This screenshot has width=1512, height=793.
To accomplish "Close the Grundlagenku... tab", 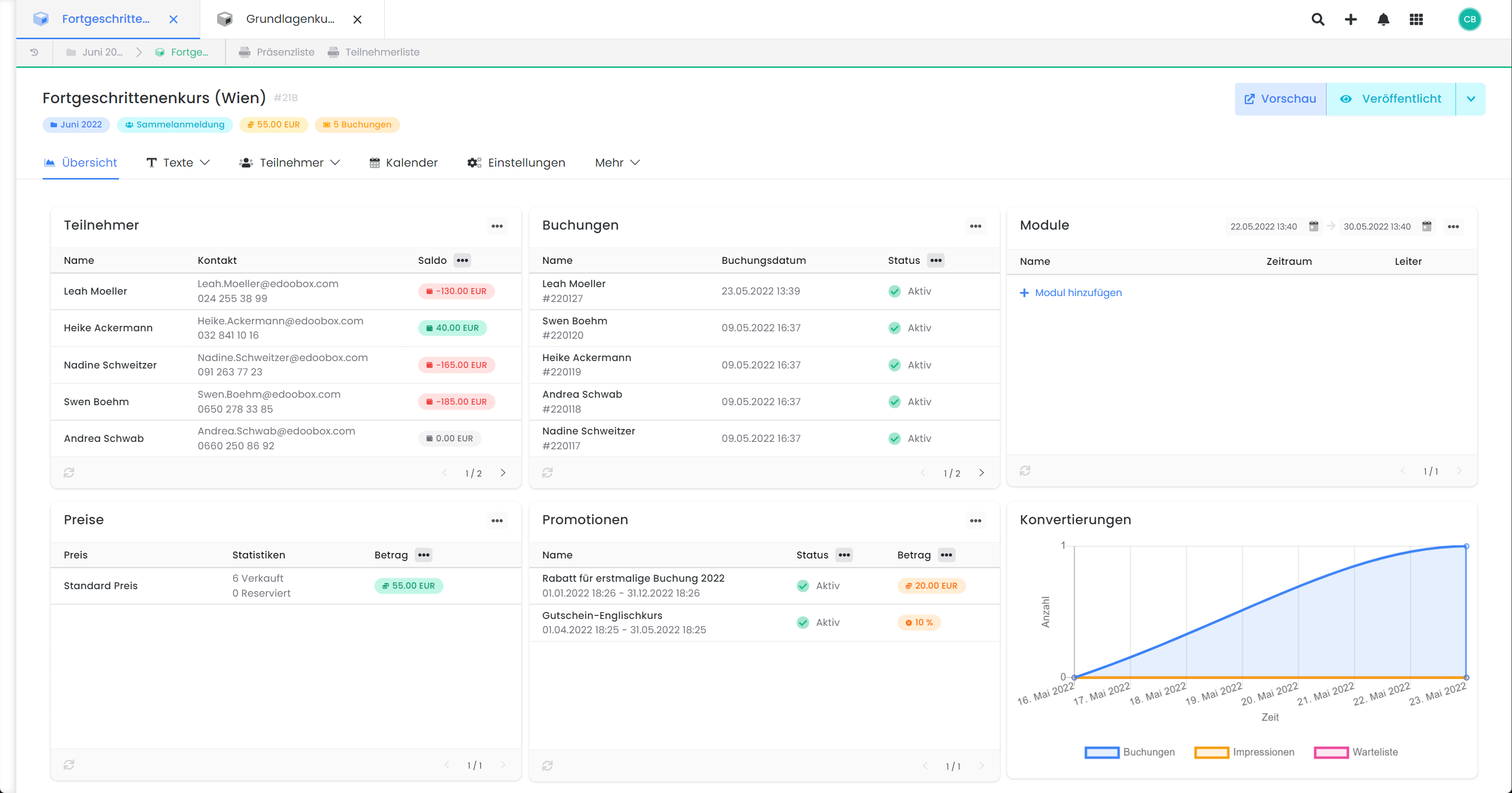I will pos(357,19).
